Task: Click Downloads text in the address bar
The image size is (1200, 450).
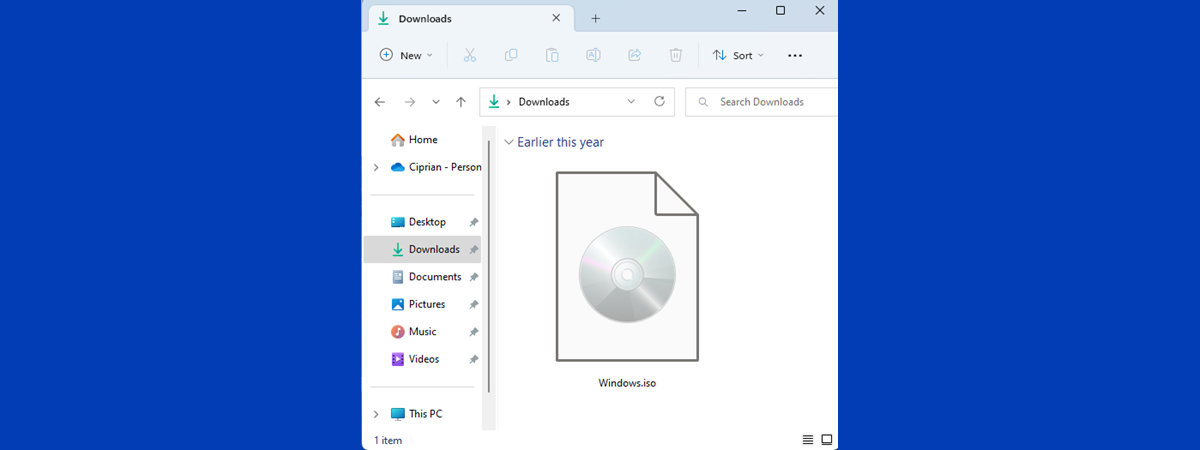Action: pyautogui.click(x=544, y=102)
